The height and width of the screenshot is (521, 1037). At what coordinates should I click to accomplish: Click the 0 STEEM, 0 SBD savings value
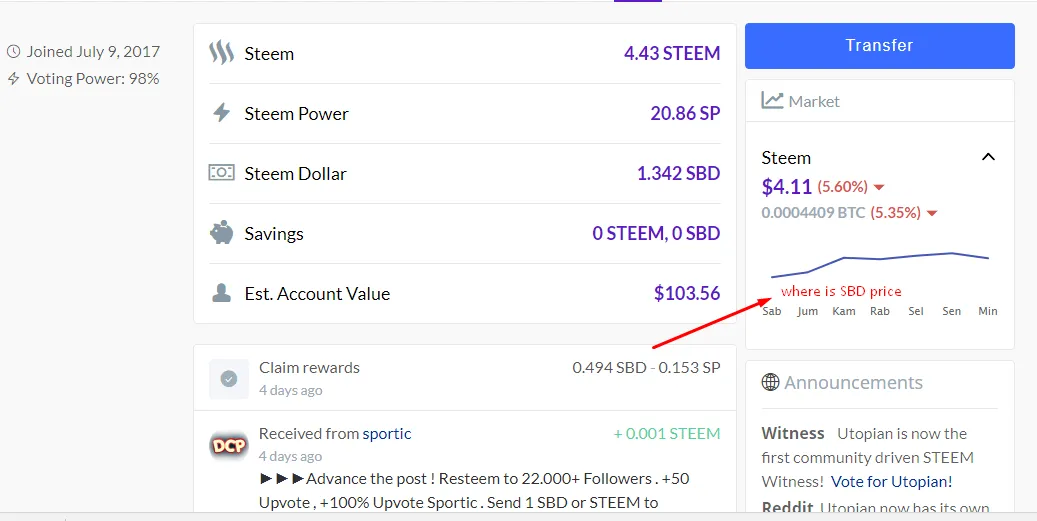(656, 233)
